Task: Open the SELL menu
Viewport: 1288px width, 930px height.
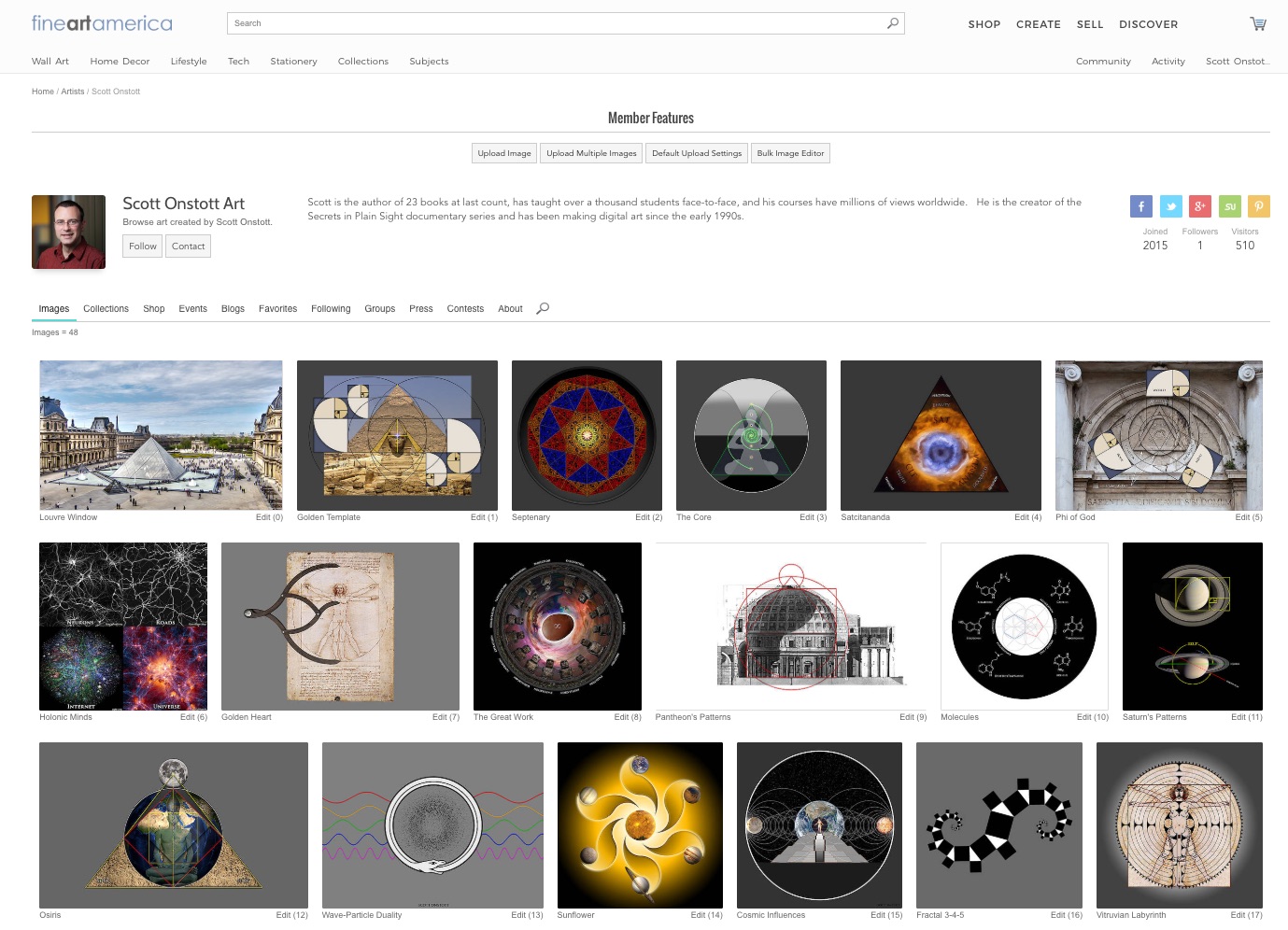Action: pyautogui.click(x=1090, y=24)
